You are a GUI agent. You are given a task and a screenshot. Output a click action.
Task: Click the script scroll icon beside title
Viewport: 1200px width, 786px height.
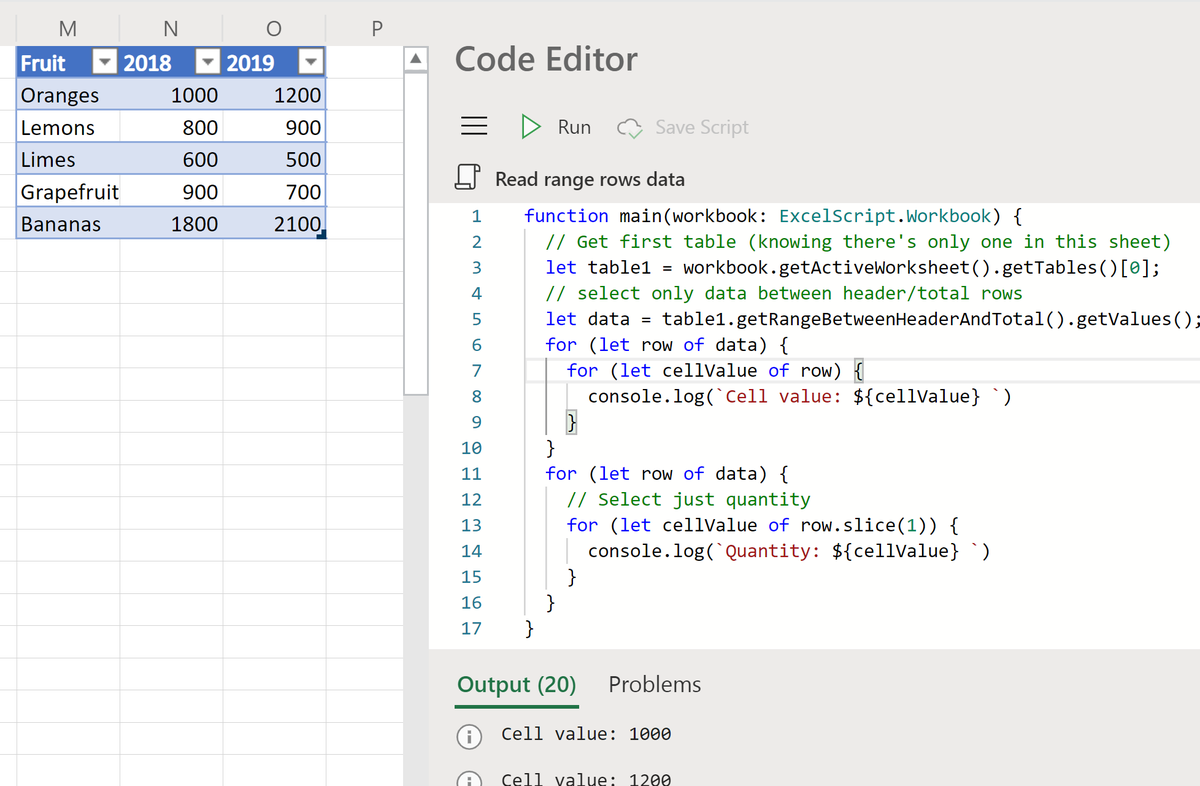point(467,179)
